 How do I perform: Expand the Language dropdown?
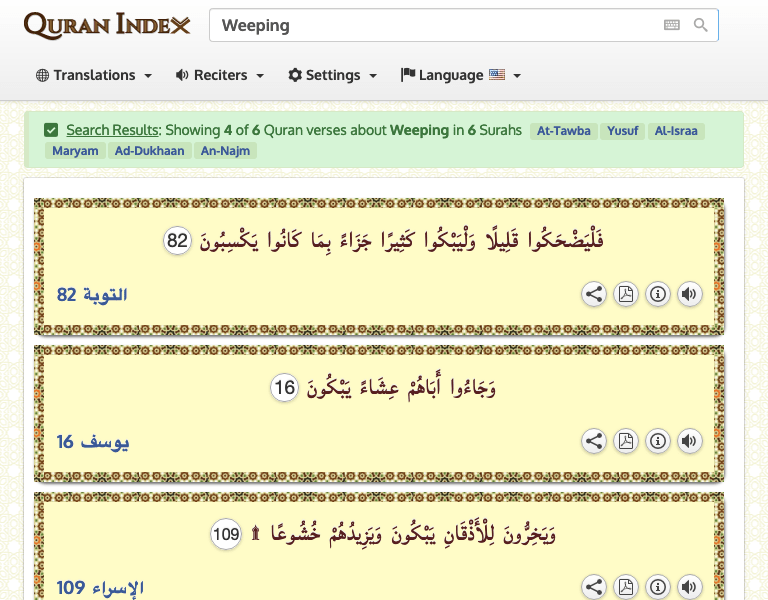tap(461, 75)
